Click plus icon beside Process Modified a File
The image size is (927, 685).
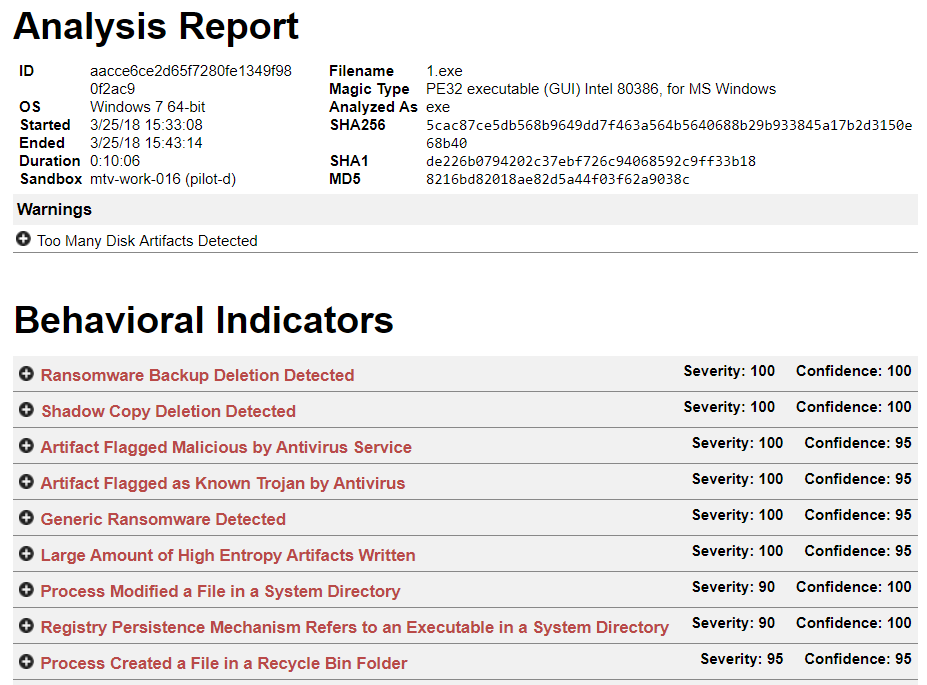pos(26,591)
